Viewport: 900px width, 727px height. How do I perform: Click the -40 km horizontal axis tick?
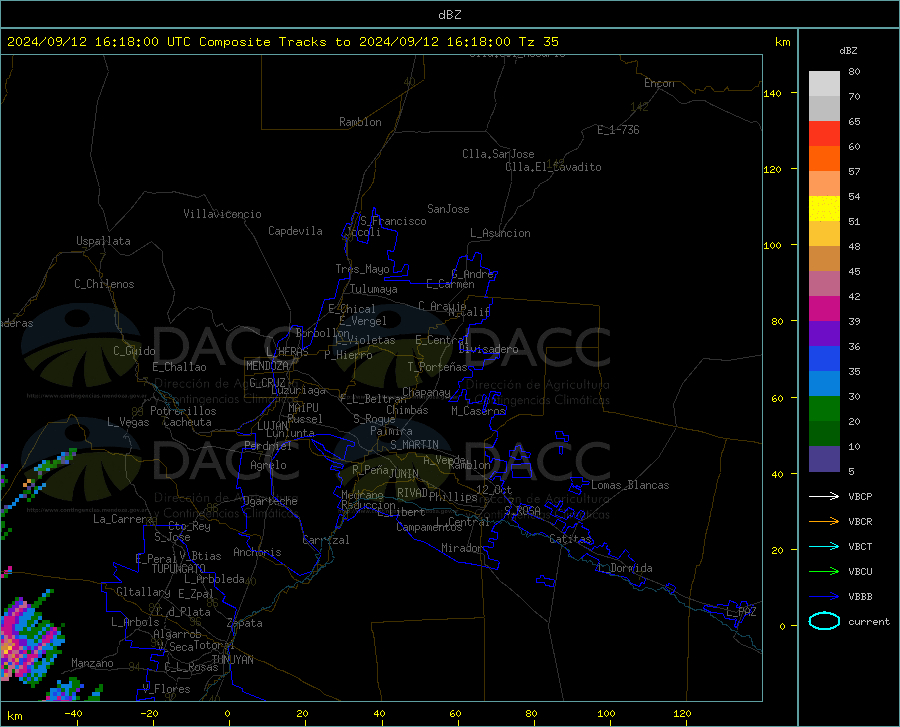[x=73, y=713]
